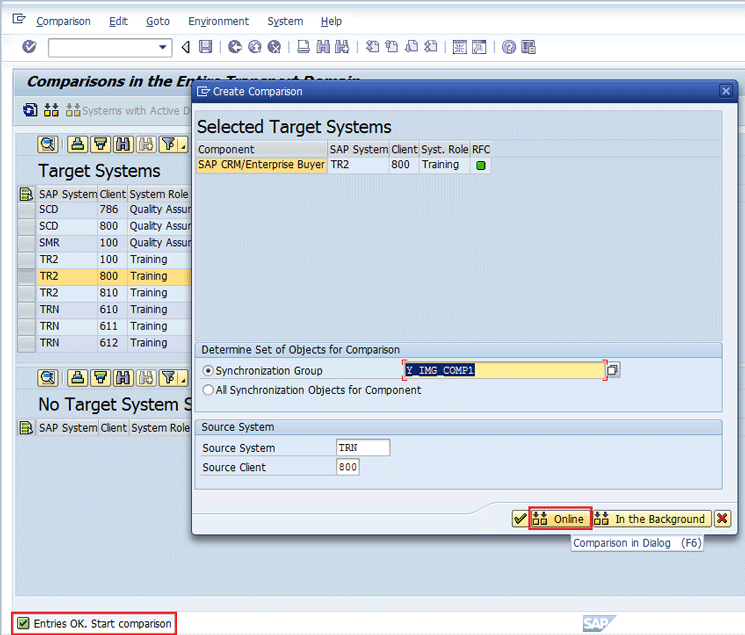Select the Synchronization Group radio button
The height and width of the screenshot is (635, 745).
pyautogui.click(x=208, y=371)
